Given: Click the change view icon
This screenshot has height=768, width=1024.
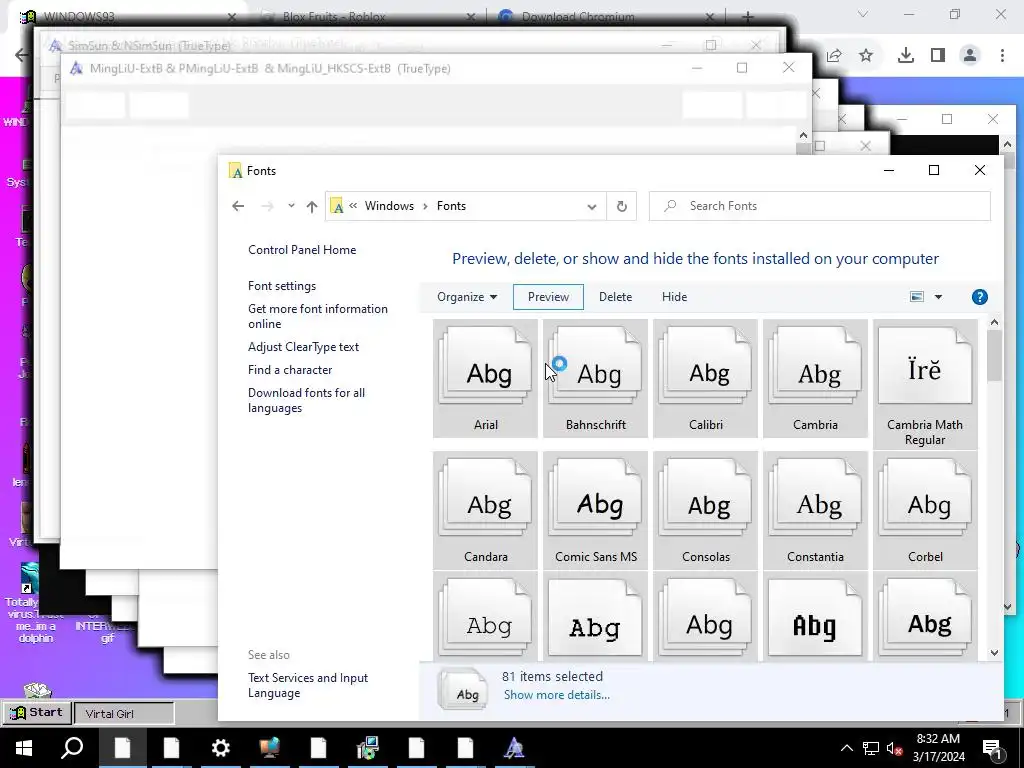Looking at the screenshot, I should (x=917, y=296).
